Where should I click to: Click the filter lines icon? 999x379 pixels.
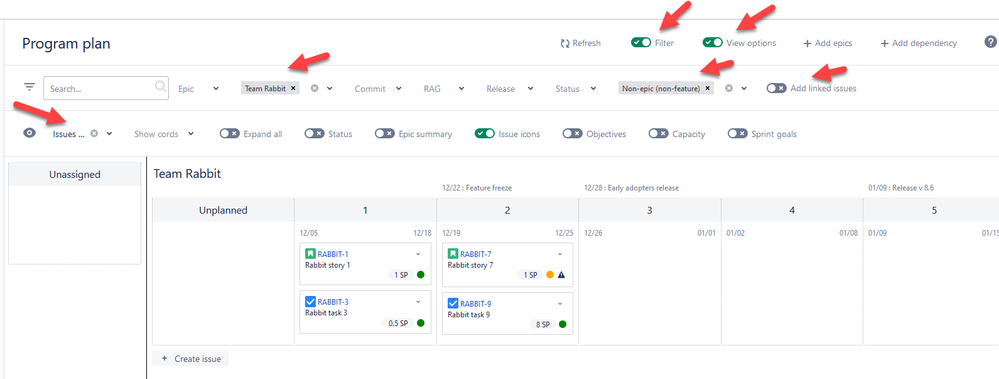click(x=29, y=87)
